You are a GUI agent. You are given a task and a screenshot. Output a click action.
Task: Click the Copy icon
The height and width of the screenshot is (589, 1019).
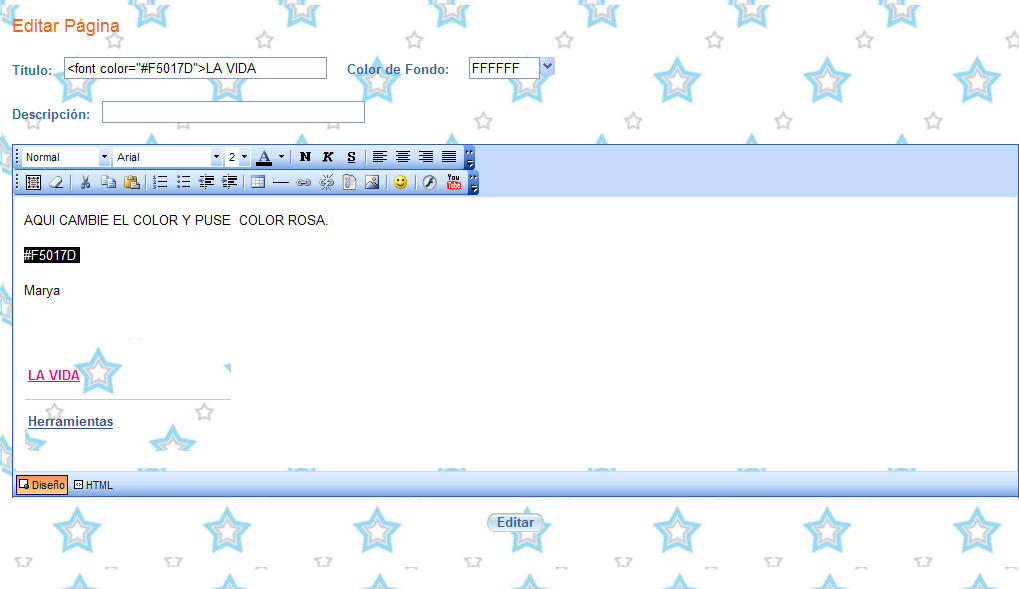point(109,183)
